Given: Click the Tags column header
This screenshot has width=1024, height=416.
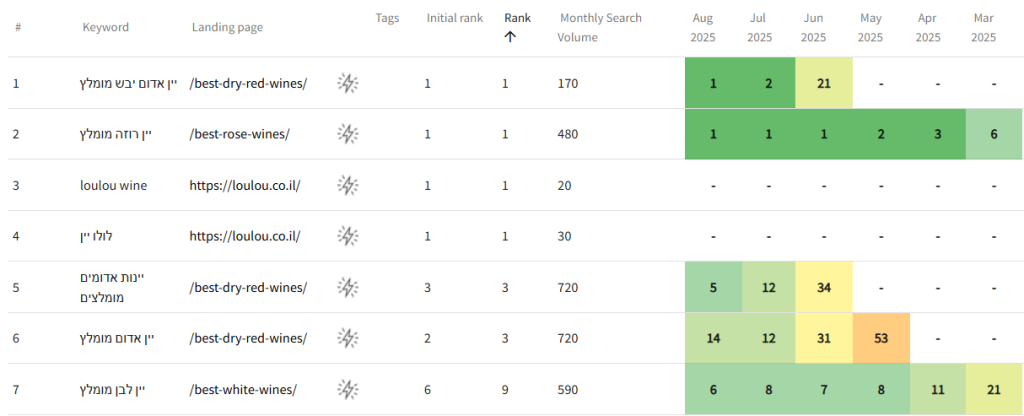Looking at the screenshot, I should (x=387, y=18).
